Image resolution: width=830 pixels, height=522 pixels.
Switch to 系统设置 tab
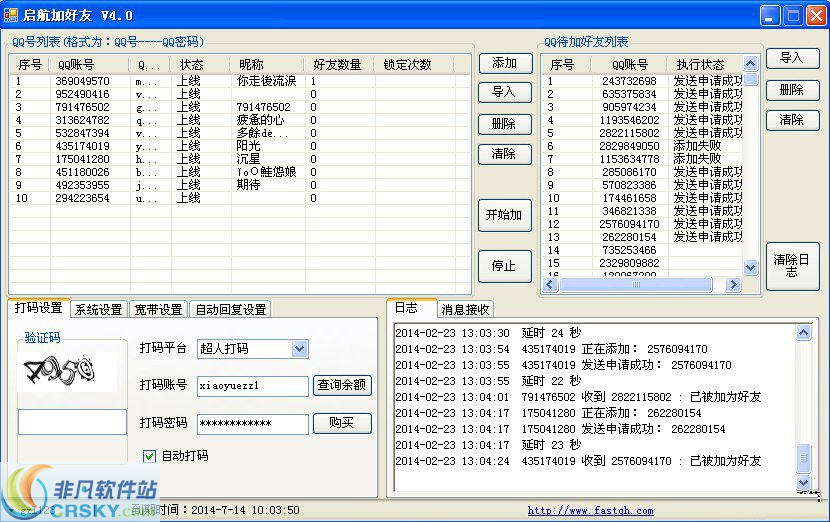[x=98, y=309]
